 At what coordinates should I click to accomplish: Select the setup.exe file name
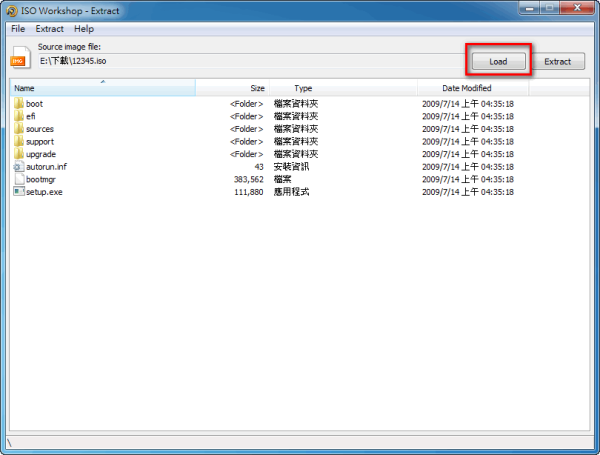click(x=44, y=192)
